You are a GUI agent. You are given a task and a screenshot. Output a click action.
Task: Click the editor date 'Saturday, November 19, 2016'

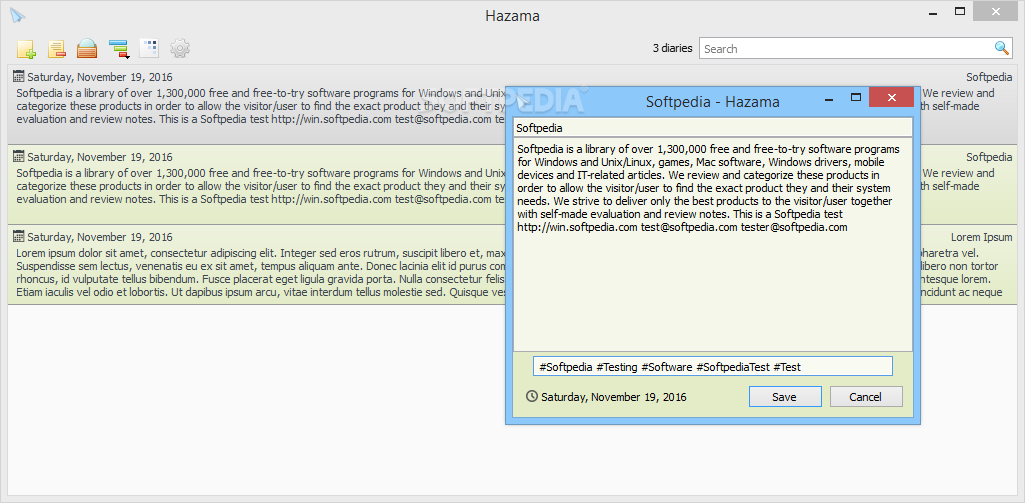[614, 397]
